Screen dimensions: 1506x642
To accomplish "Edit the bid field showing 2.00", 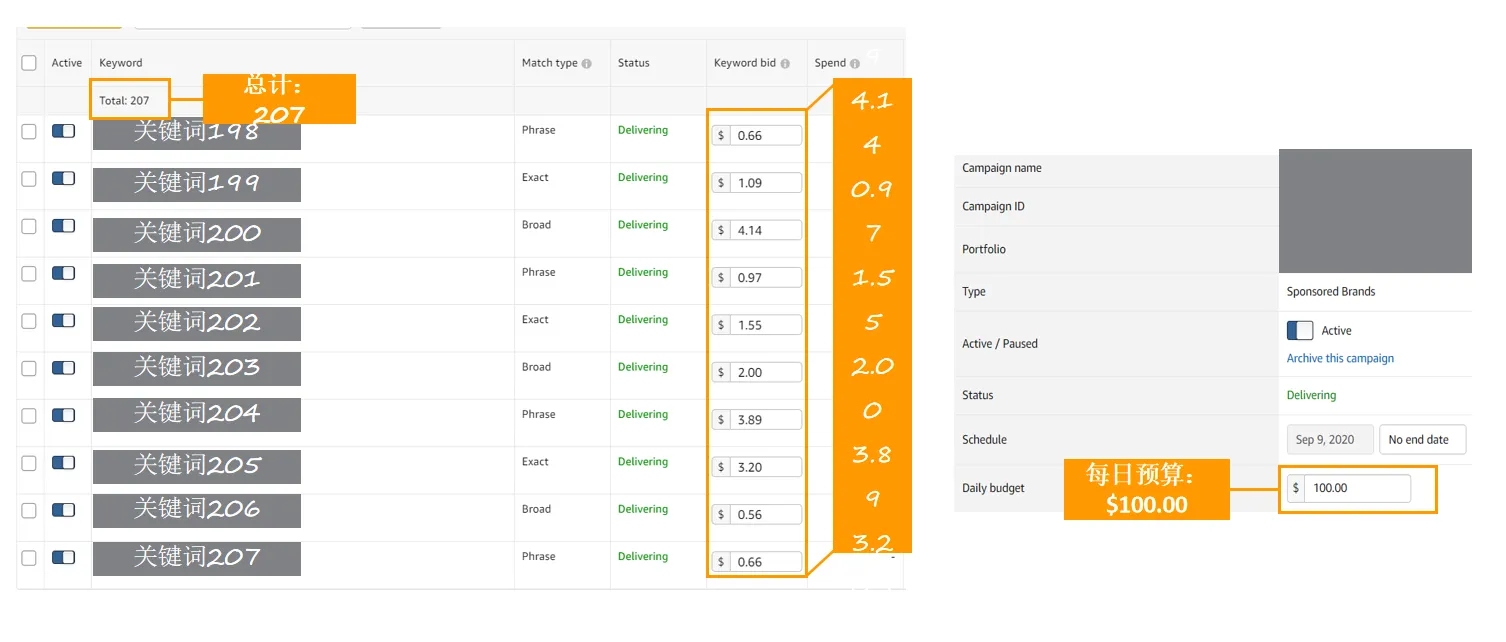I will 766,372.
